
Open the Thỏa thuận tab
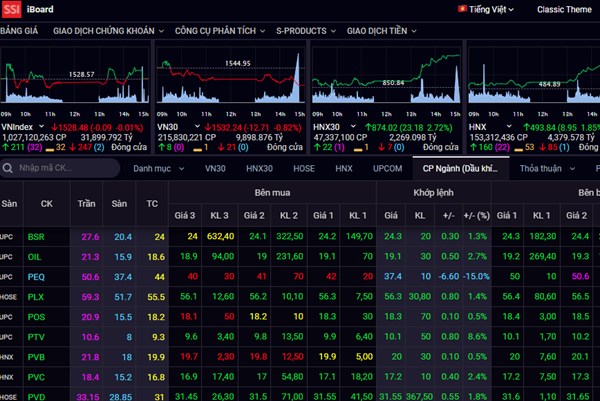[x=540, y=168]
